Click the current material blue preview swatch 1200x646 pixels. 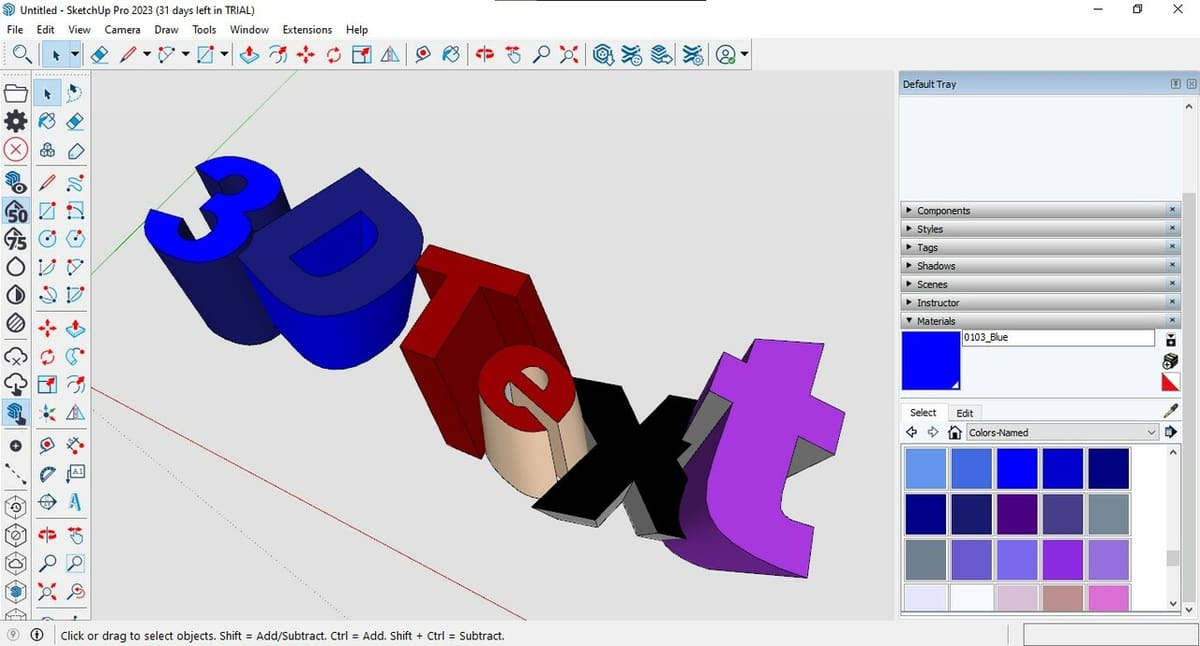click(x=931, y=361)
